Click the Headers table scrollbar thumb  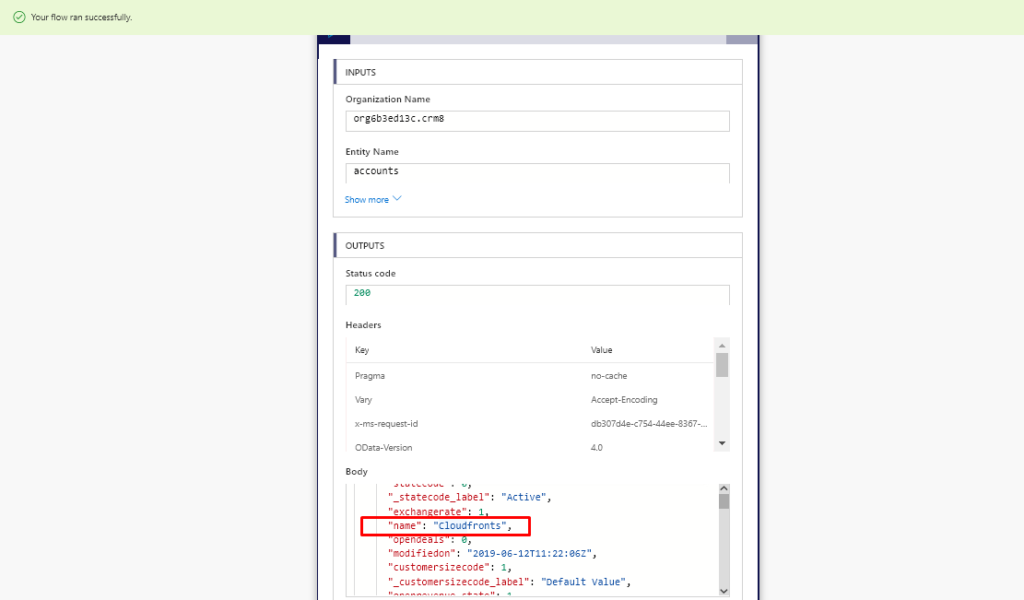722,364
